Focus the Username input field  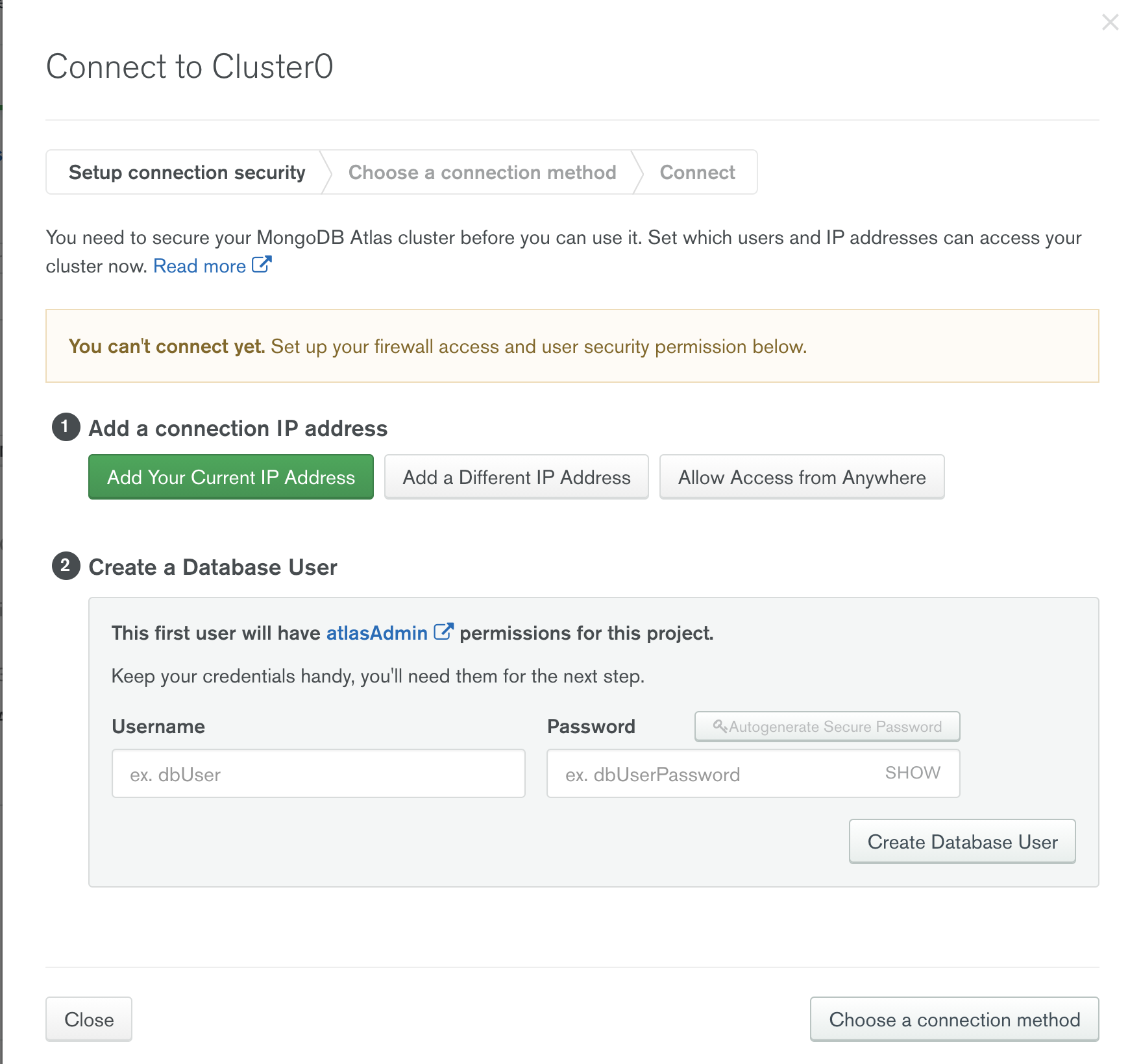coord(318,774)
